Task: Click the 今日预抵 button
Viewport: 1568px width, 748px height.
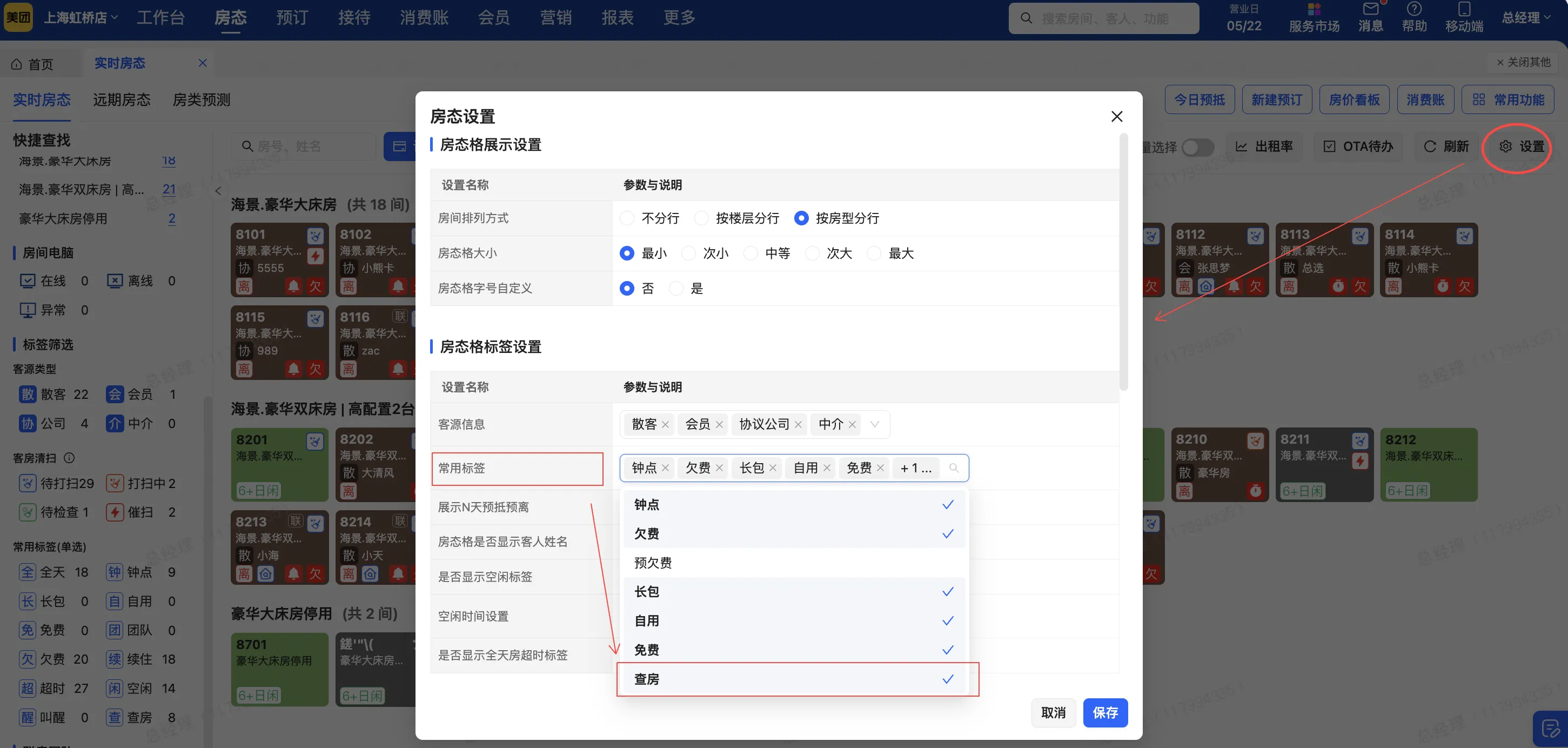Action: pyautogui.click(x=1199, y=100)
